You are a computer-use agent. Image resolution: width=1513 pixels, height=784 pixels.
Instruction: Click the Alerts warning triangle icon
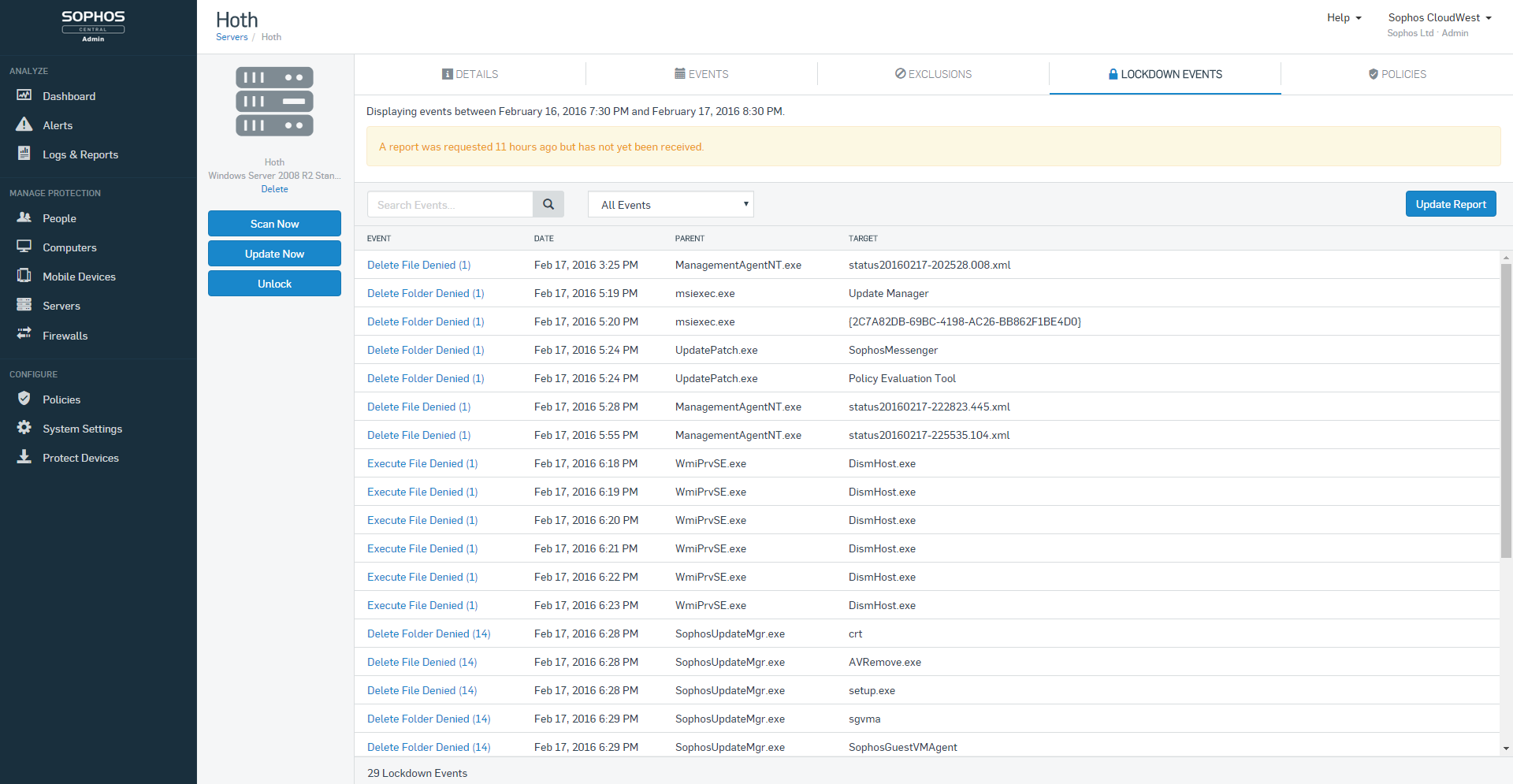[x=24, y=124]
